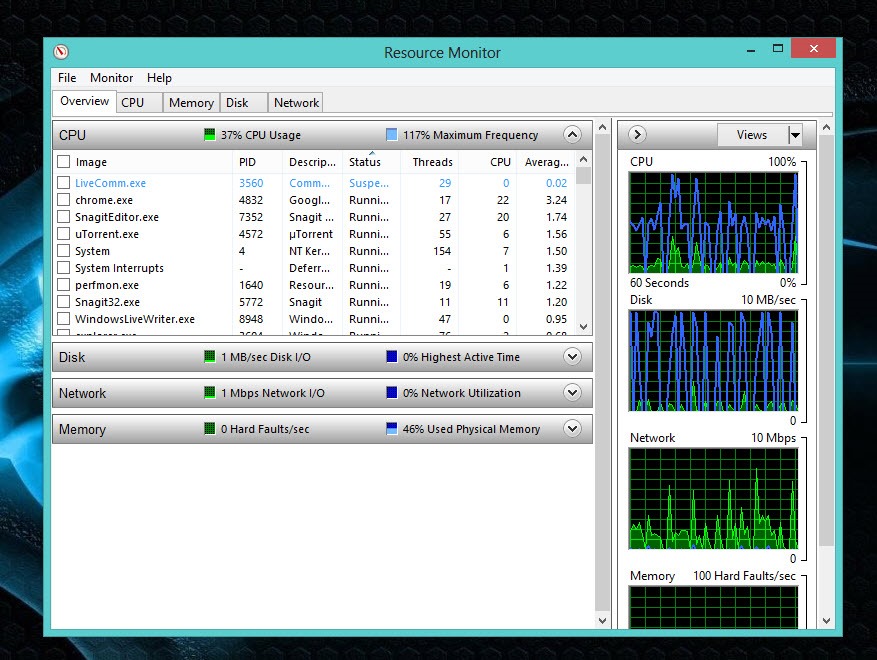Collapse the graphs pane with arrow button

(637, 135)
